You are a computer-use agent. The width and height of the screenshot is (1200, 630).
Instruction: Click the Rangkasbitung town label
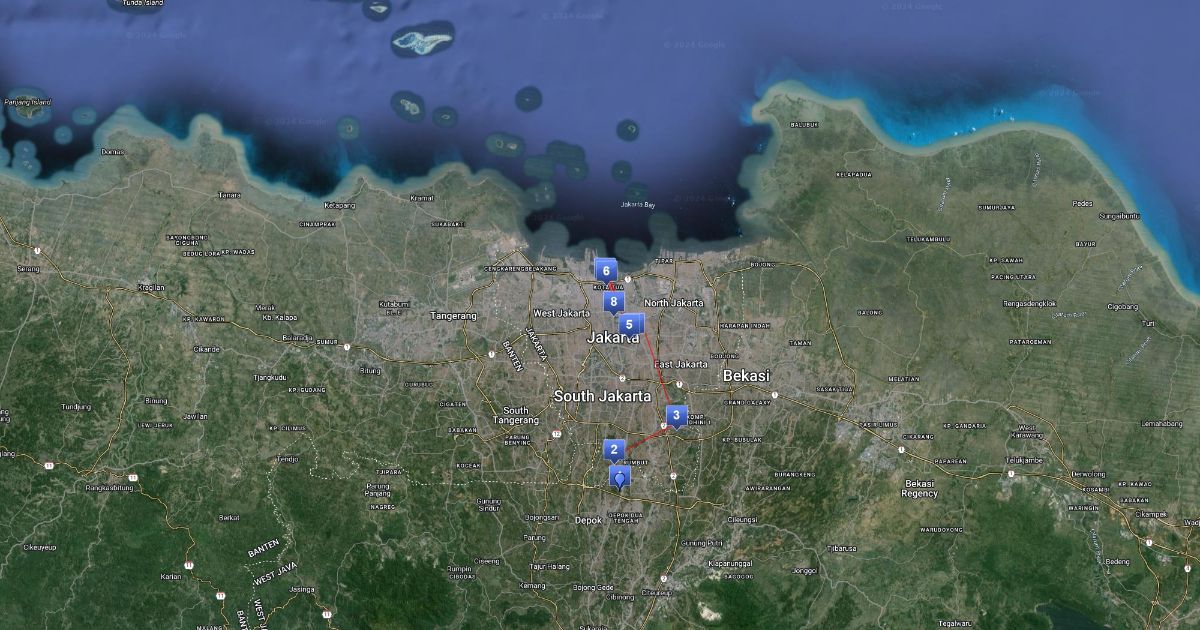click(x=111, y=488)
